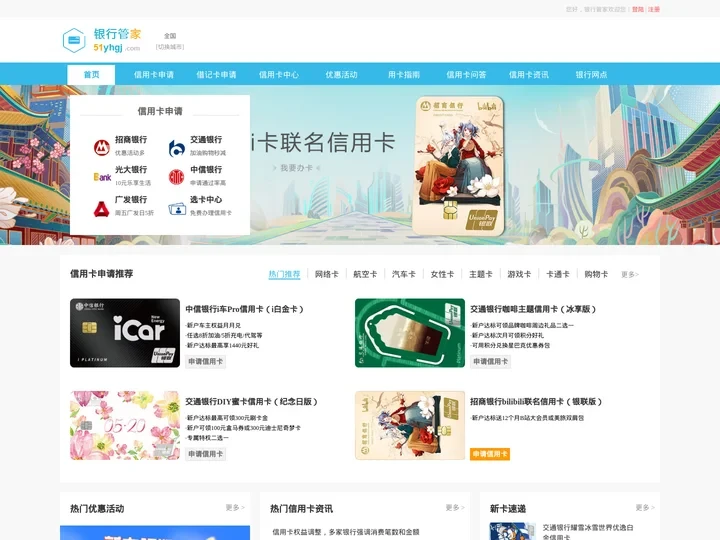Click the 中信银行 red round logo icon
This screenshot has height=540, width=720.
tap(176, 177)
